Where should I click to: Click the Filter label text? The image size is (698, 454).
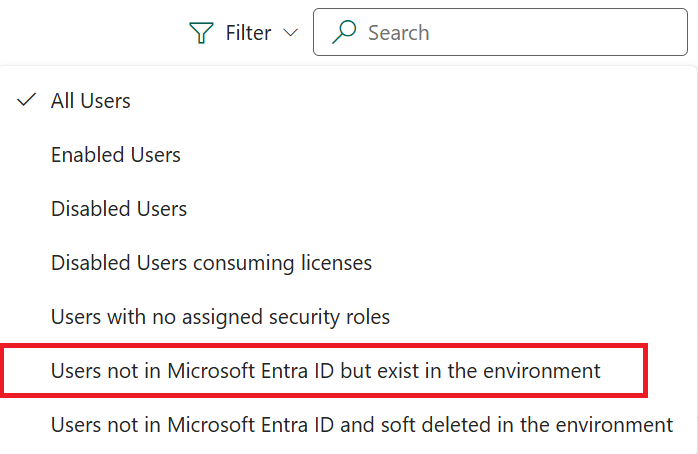[248, 33]
